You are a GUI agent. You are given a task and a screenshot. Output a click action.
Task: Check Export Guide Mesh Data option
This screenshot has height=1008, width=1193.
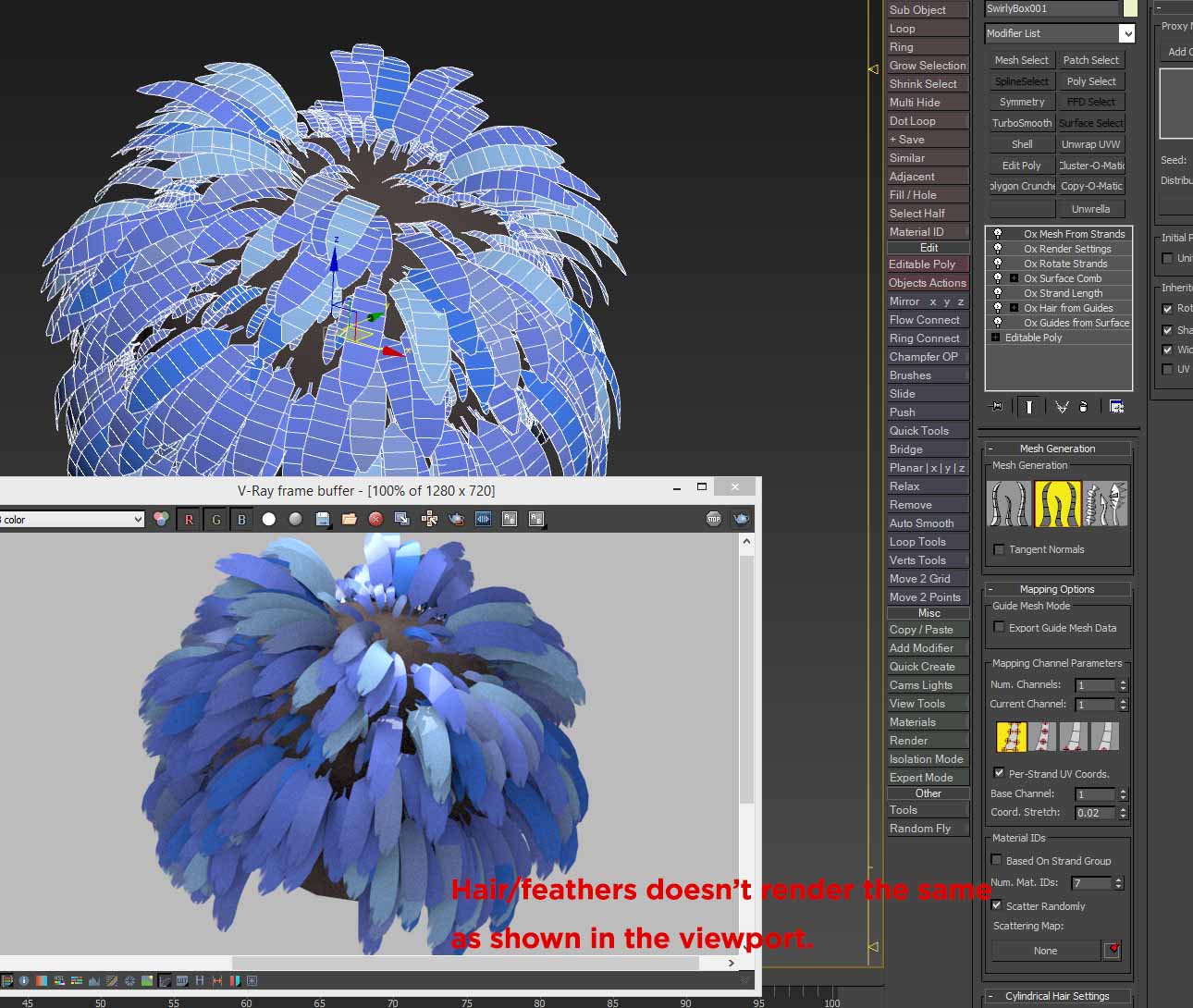pyautogui.click(x=999, y=628)
